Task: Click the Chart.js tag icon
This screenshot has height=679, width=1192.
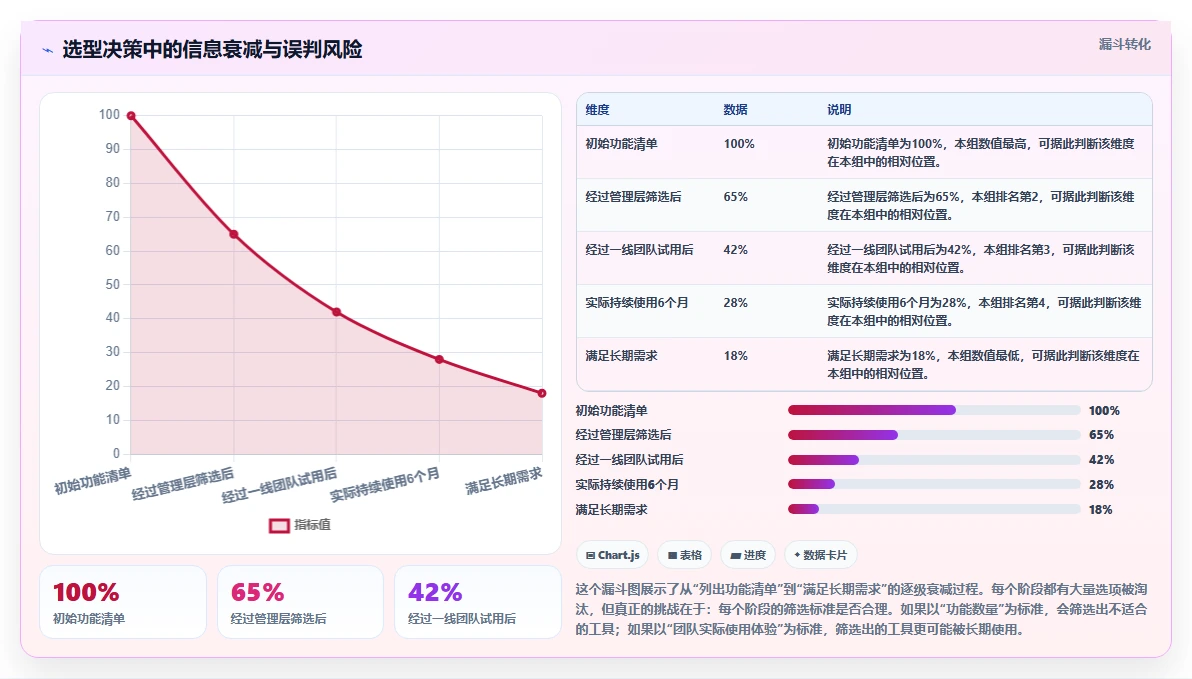Action: [590, 556]
